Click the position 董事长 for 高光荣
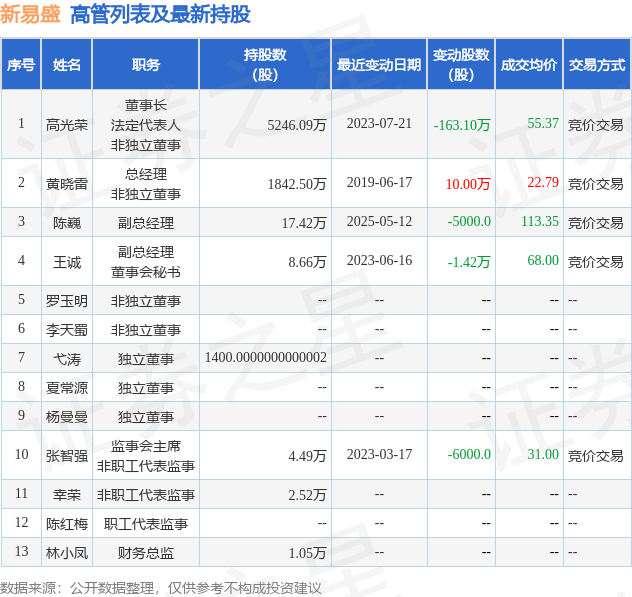Screen dimensions: 632x597 146,105
